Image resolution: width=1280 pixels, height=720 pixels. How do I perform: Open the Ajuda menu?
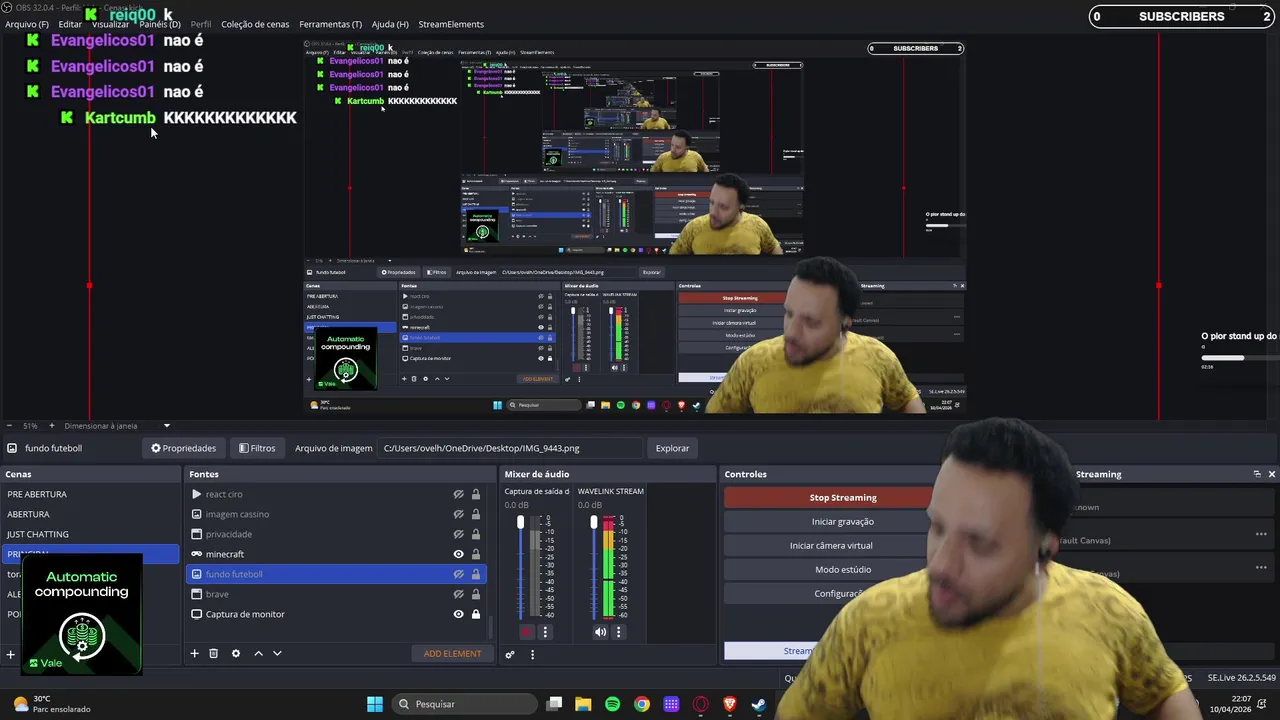[390, 24]
